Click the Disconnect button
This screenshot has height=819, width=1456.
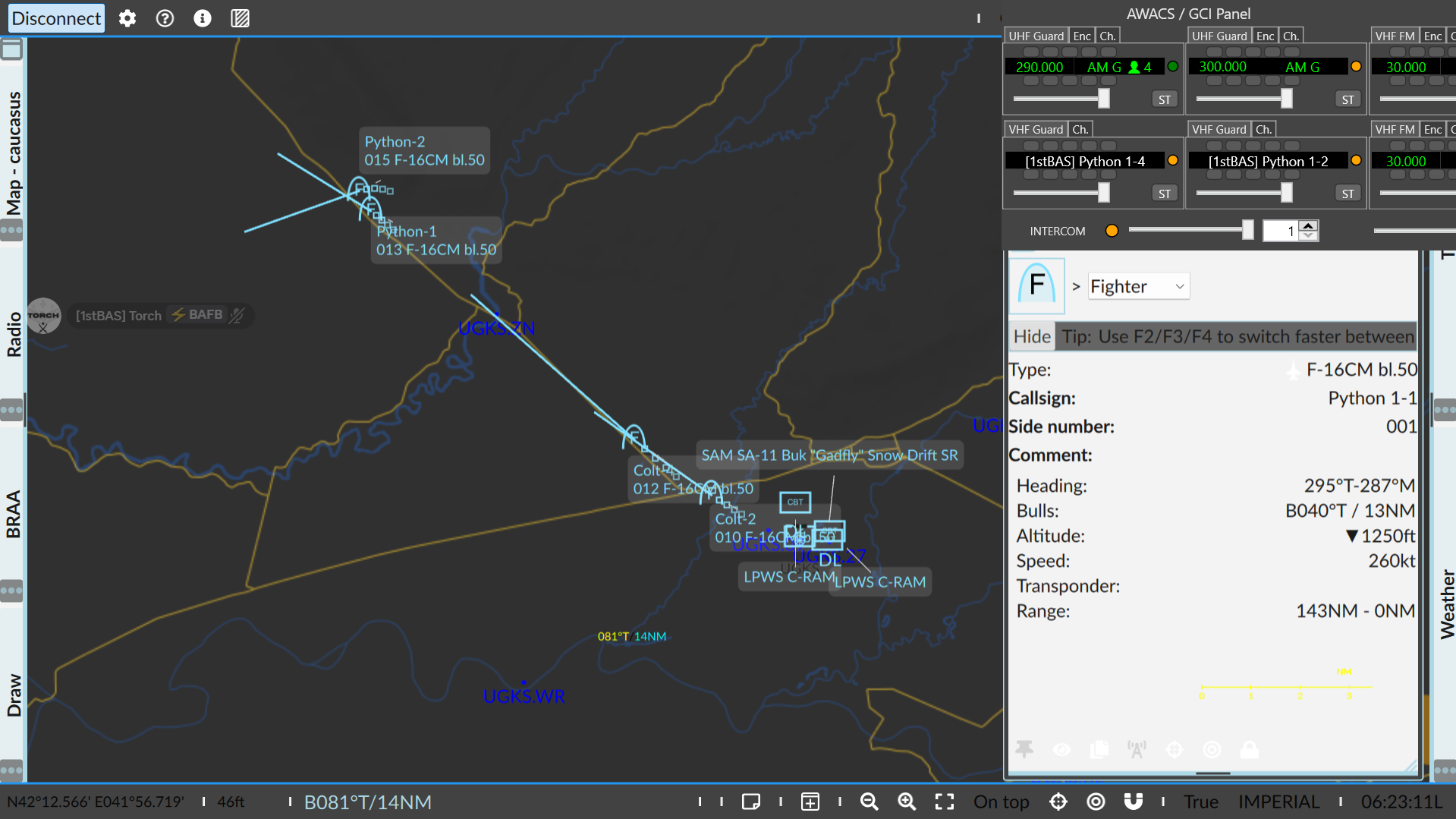click(x=55, y=18)
